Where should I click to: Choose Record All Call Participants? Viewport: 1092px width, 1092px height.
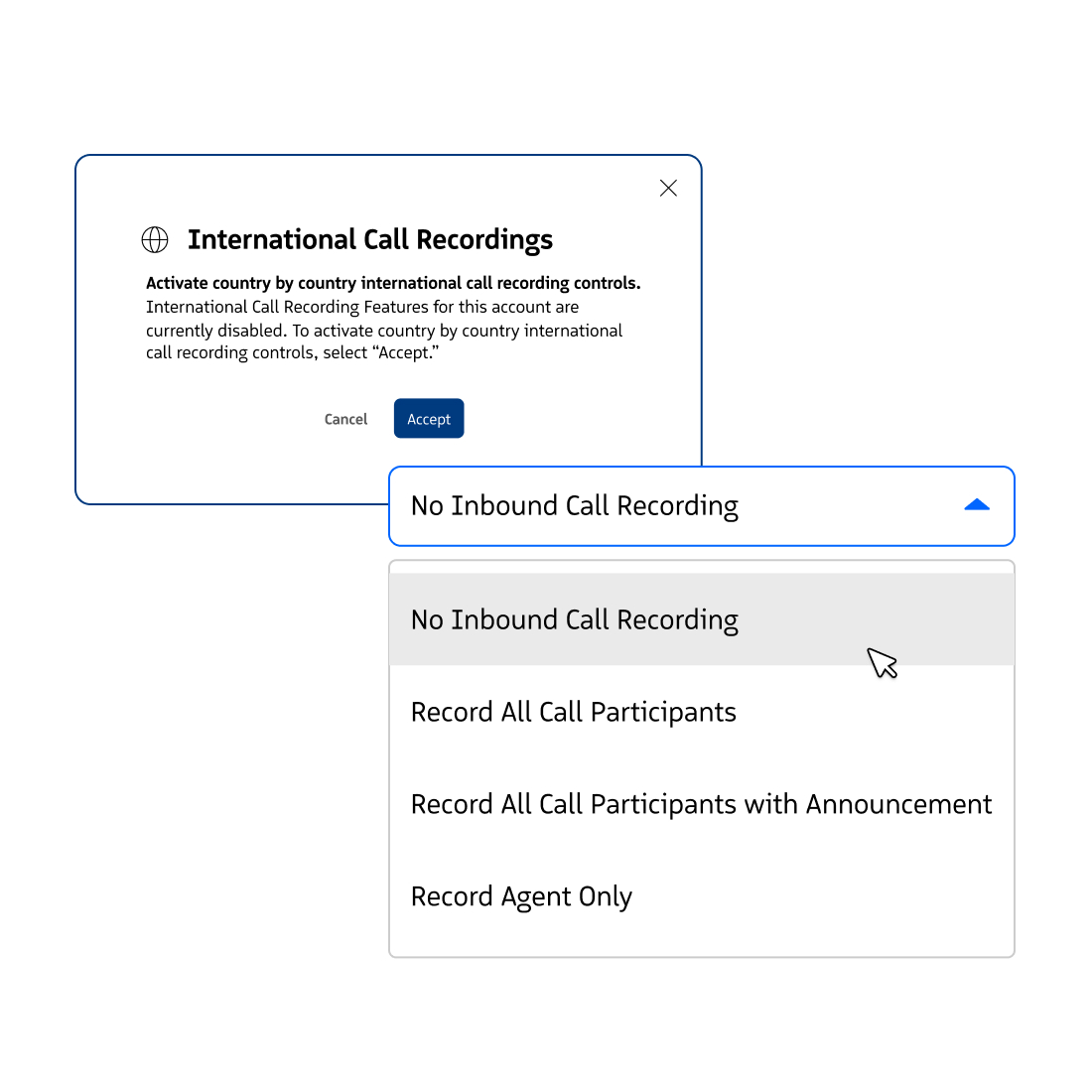coord(701,712)
